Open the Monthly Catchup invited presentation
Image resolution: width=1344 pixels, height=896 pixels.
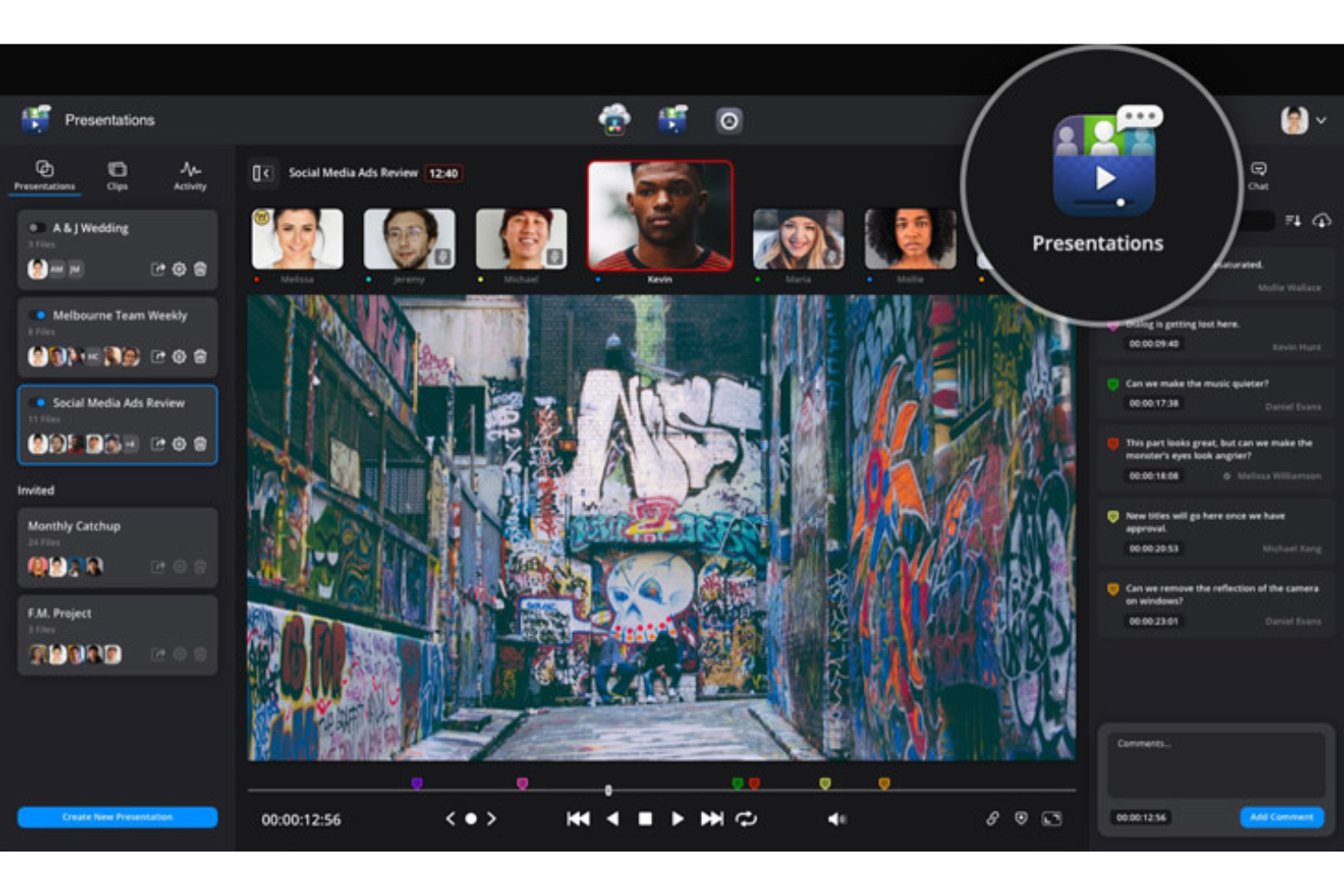[117, 546]
